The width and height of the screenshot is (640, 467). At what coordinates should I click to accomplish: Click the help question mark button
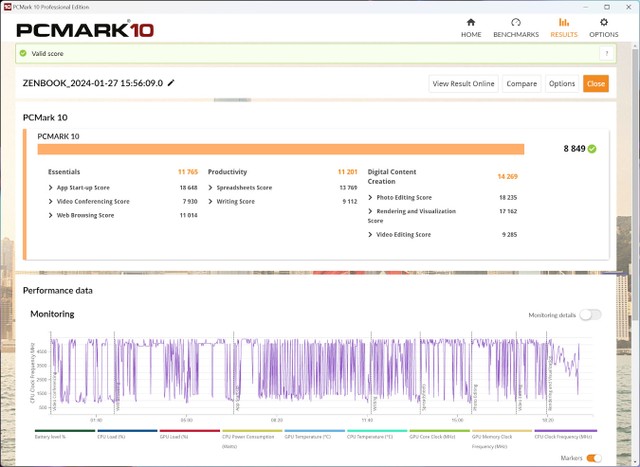(607, 53)
